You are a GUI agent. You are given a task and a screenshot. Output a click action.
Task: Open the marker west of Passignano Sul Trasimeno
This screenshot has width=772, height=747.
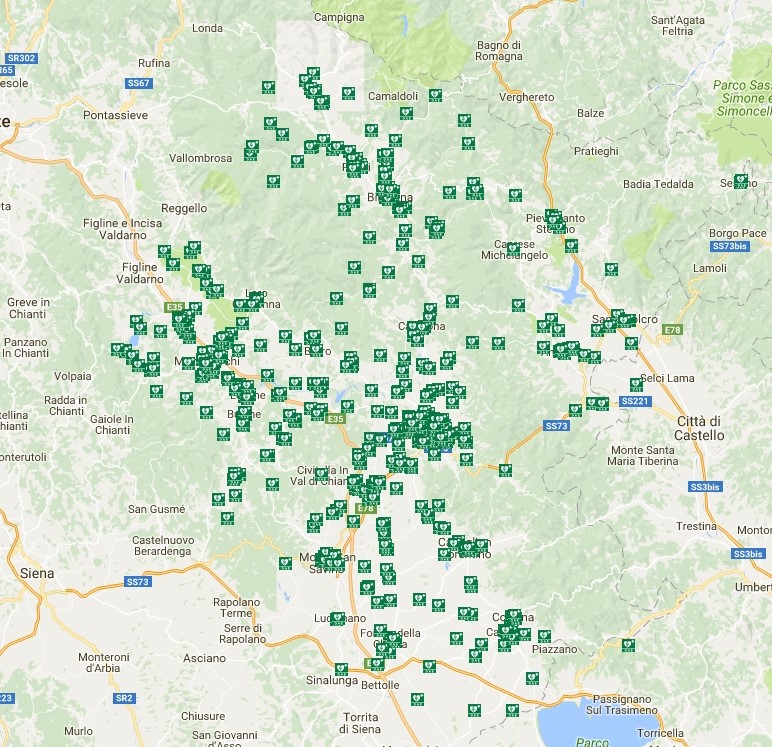click(513, 710)
